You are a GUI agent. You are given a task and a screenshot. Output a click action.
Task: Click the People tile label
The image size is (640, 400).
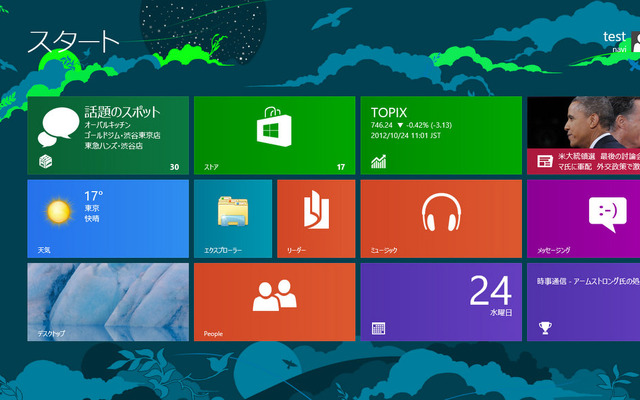pyautogui.click(x=213, y=334)
